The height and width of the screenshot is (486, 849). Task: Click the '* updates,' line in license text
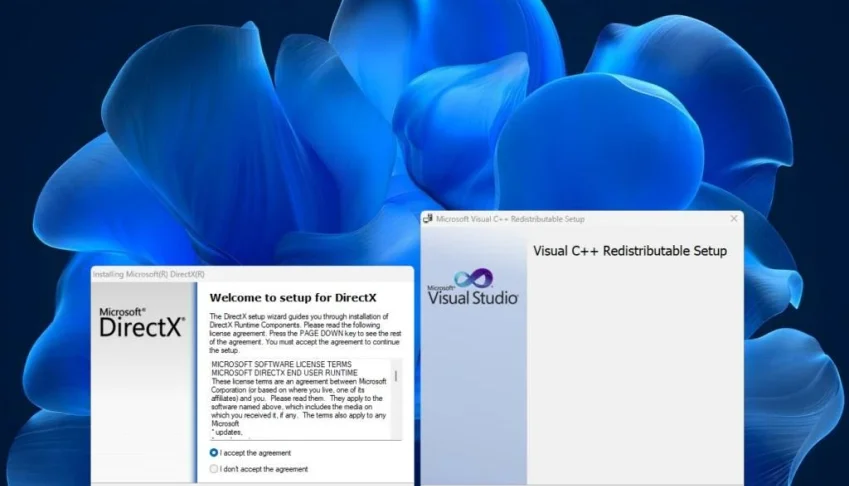[227, 432]
